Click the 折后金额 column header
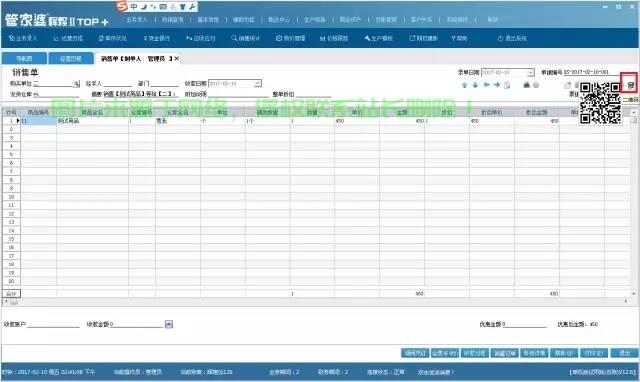640x382 pixels. 537,112
